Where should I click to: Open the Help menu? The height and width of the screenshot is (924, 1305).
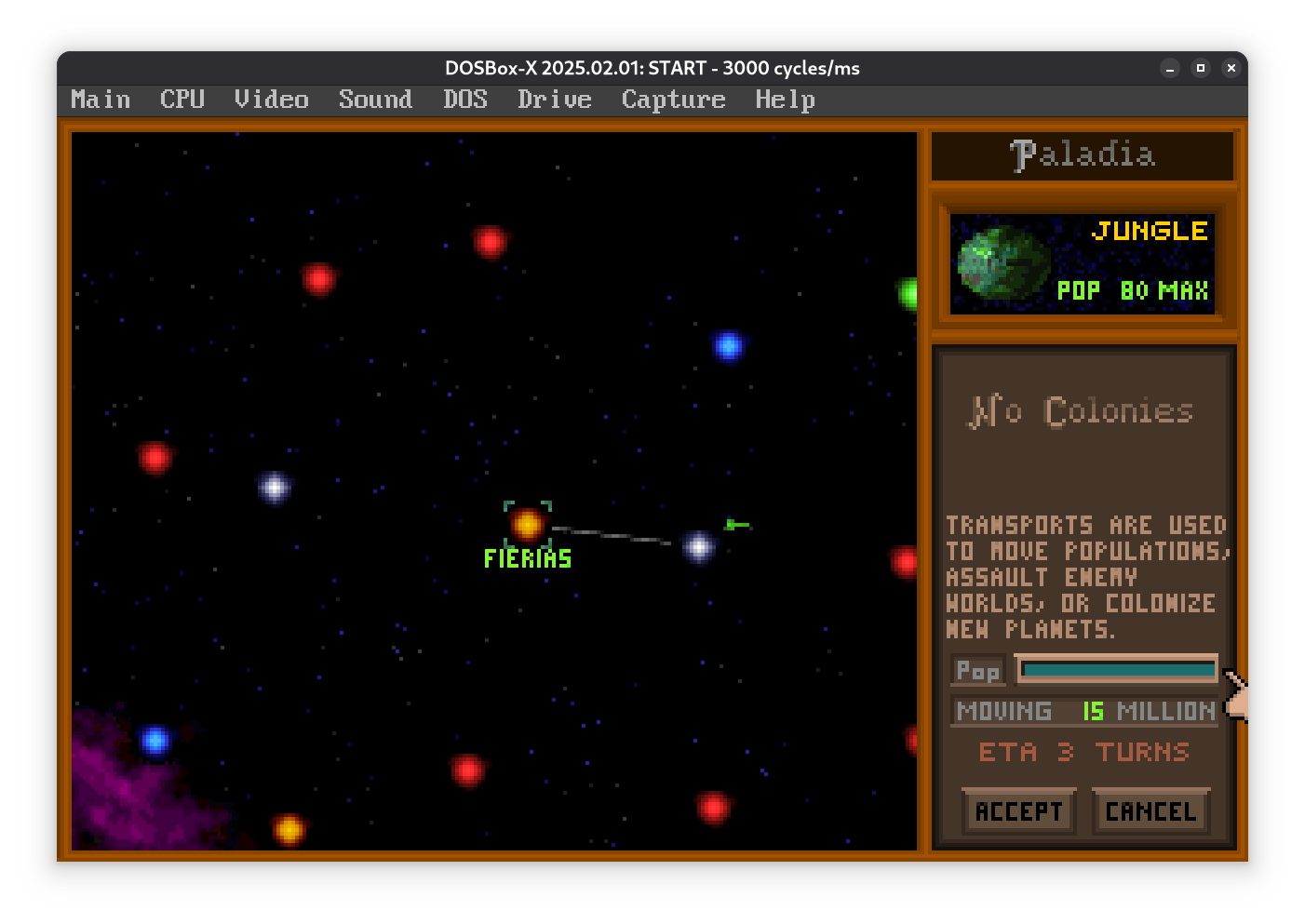pos(785,100)
